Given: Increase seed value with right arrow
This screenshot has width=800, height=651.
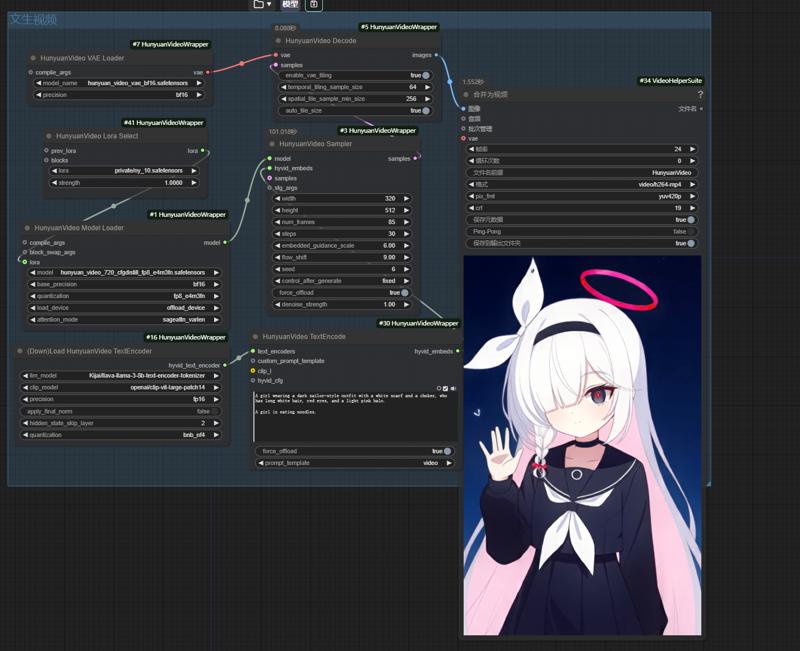Looking at the screenshot, I should [x=407, y=269].
